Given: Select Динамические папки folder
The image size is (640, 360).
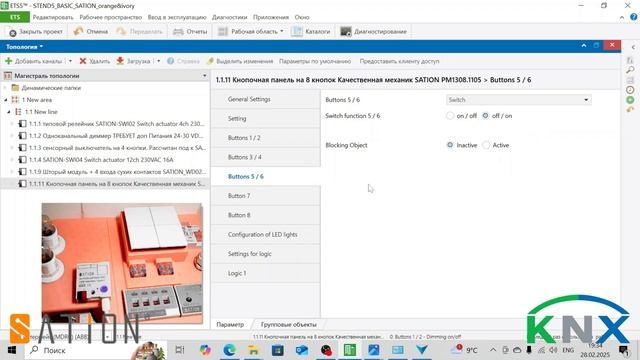Looking at the screenshot, I should click(51, 88).
